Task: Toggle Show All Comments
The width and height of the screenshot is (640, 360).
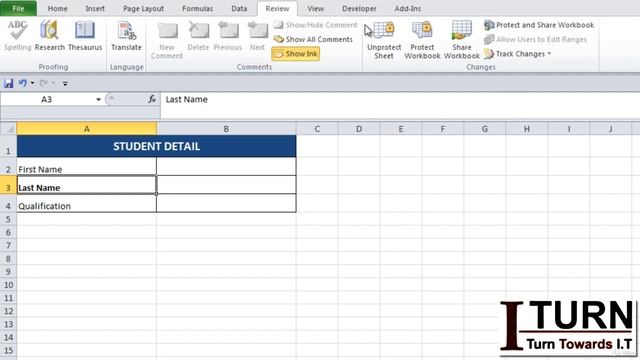Action: click(313, 39)
